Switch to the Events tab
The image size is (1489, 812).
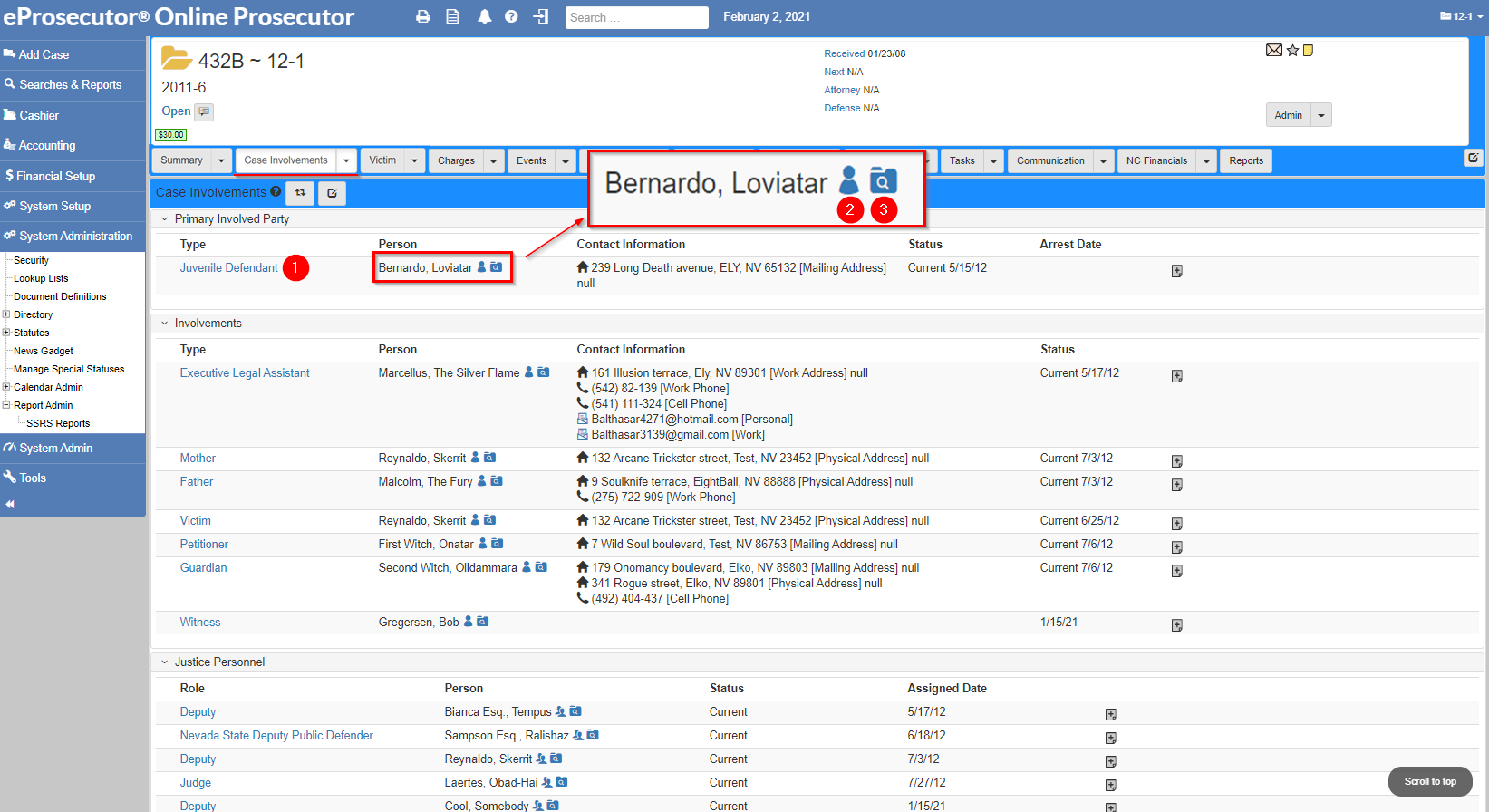point(531,160)
